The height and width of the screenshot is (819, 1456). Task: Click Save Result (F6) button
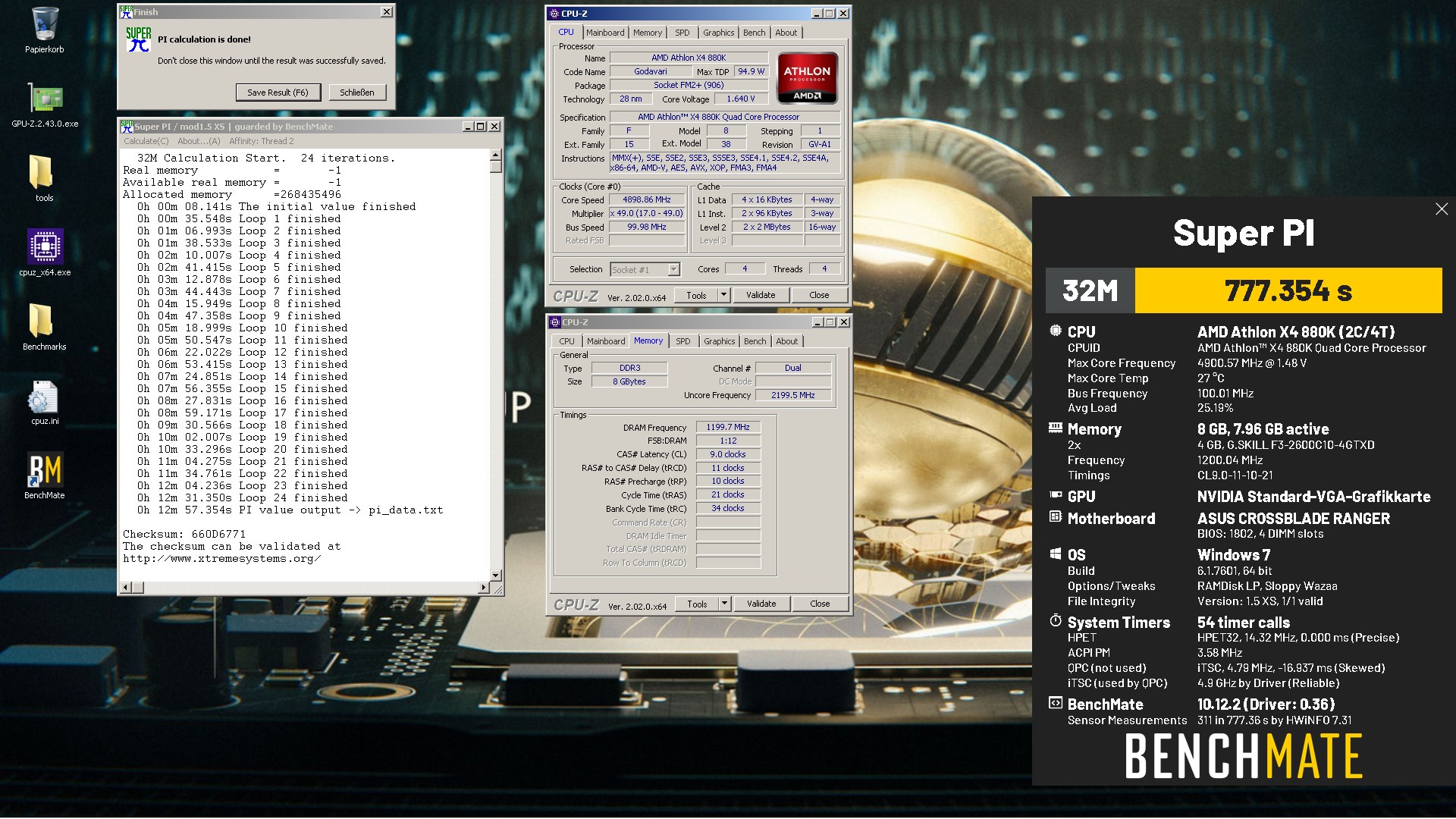point(278,93)
